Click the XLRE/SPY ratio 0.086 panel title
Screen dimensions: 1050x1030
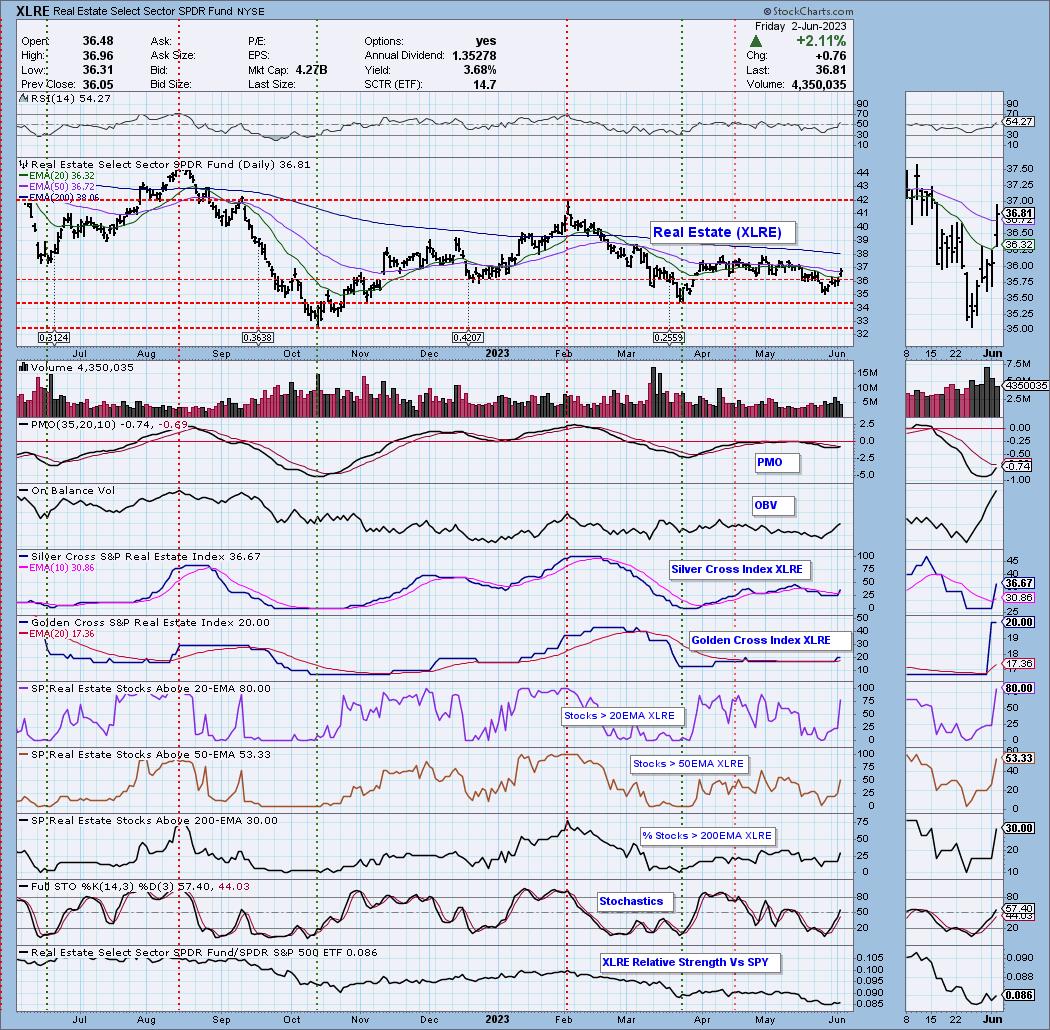tap(198, 952)
